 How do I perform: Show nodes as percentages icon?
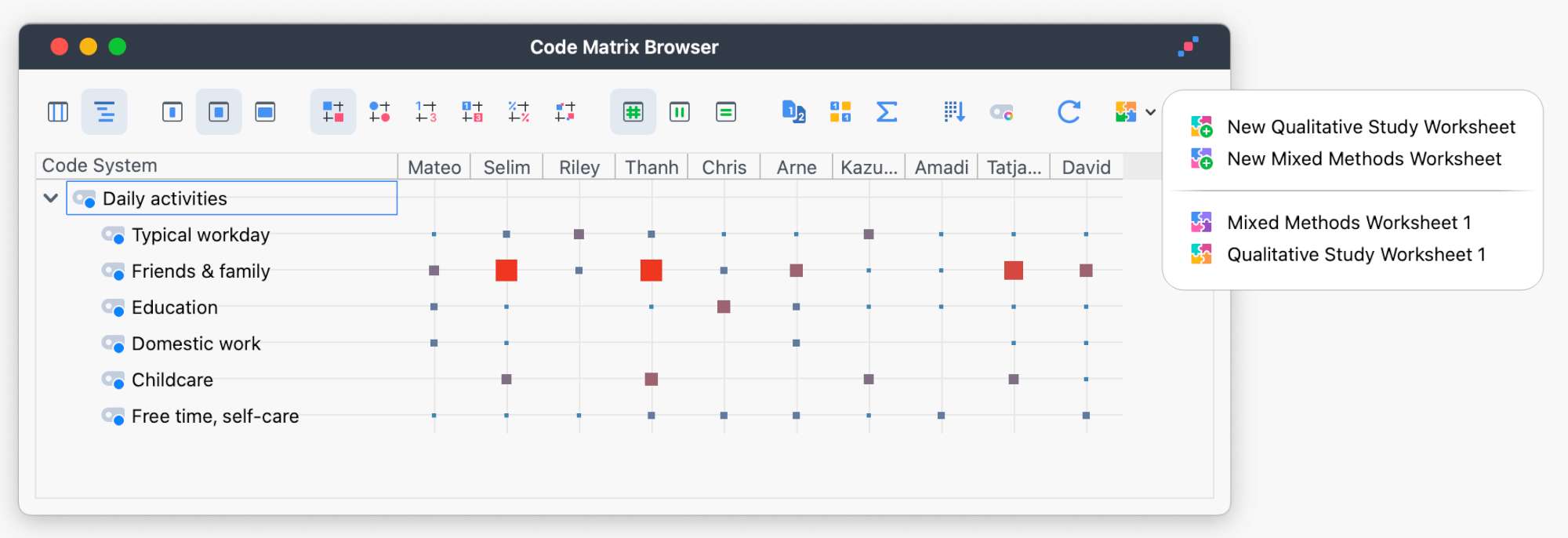tap(518, 112)
